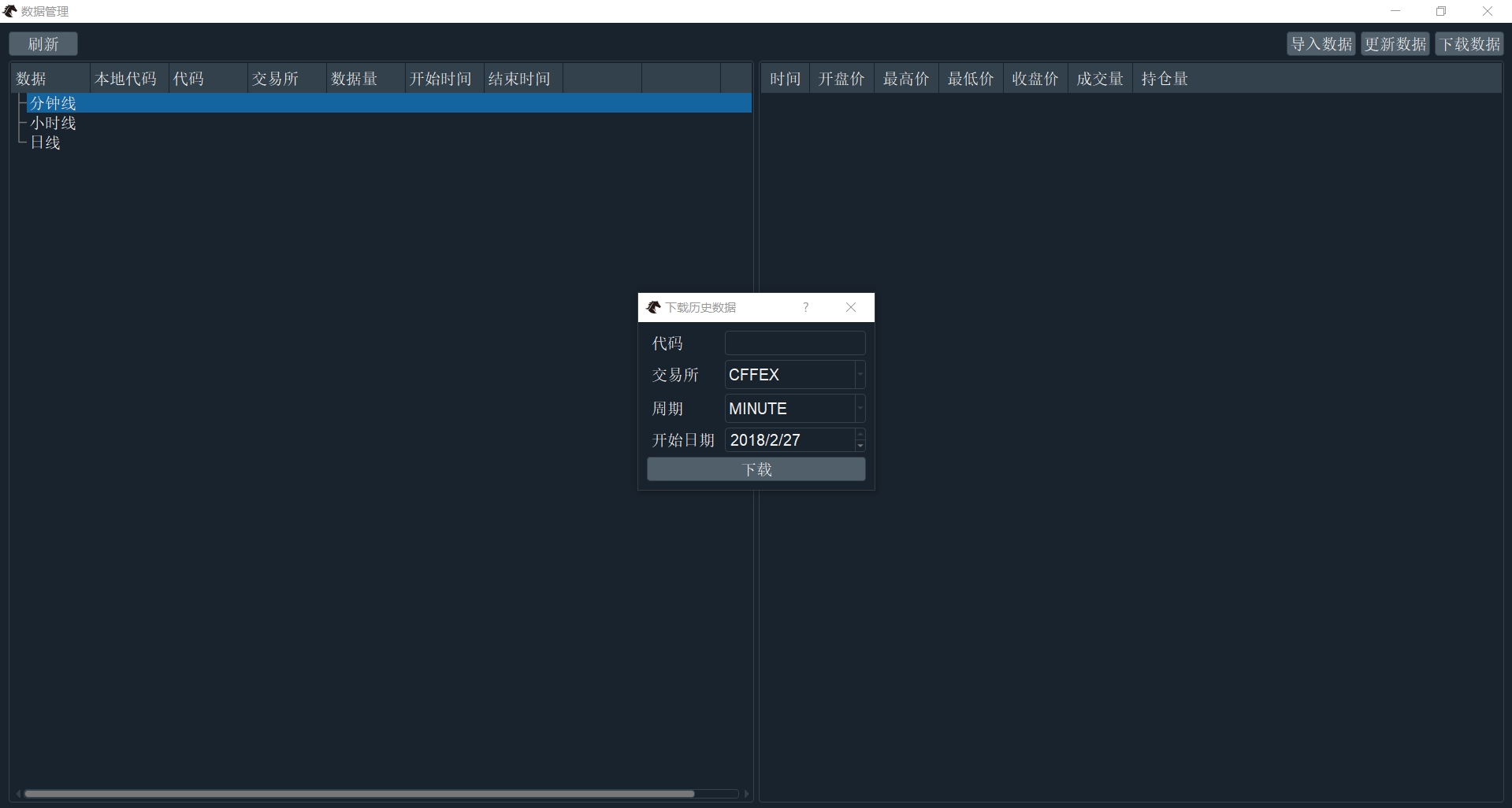Screen dimensions: 1512x808
Task: Open the MINUTE period dropdown
Action: click(860, 408)
